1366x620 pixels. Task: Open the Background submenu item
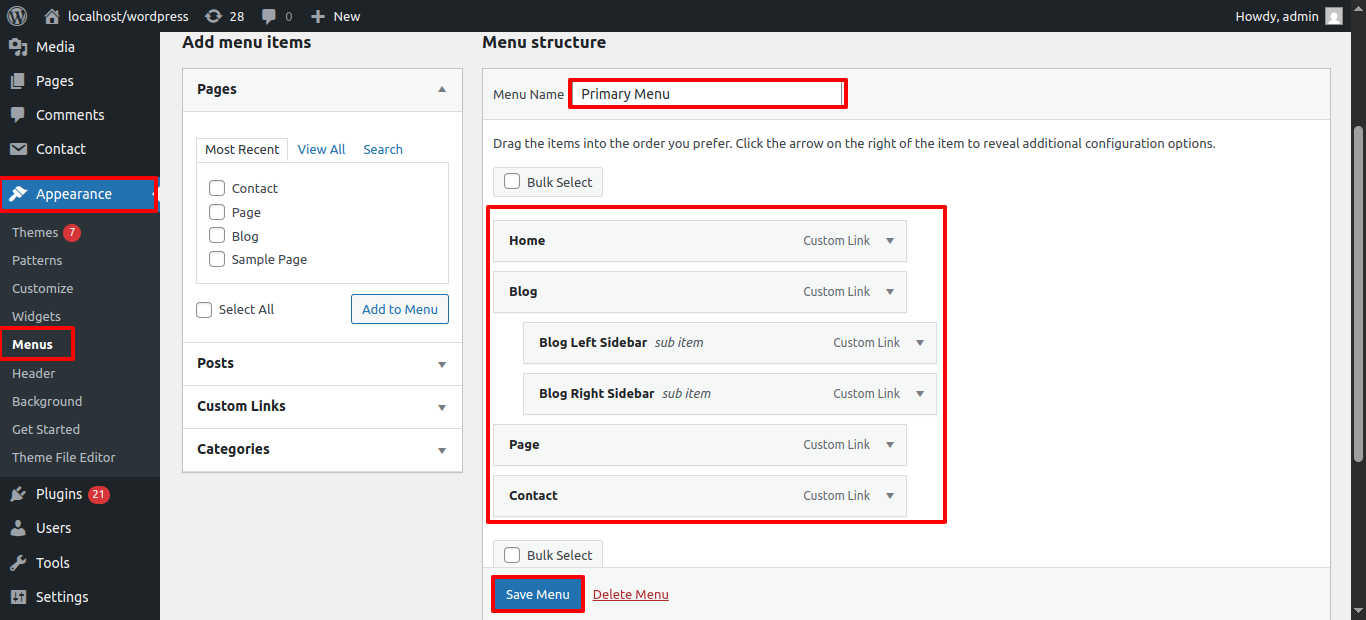(x=47, y=401)
